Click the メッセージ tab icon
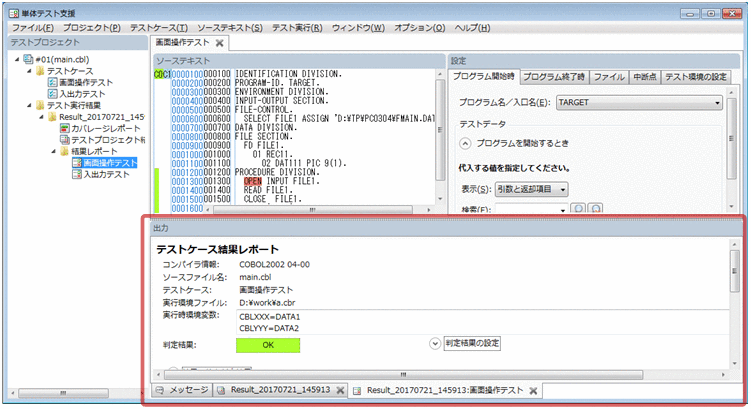The image size is (751, 409). [160, 390]
